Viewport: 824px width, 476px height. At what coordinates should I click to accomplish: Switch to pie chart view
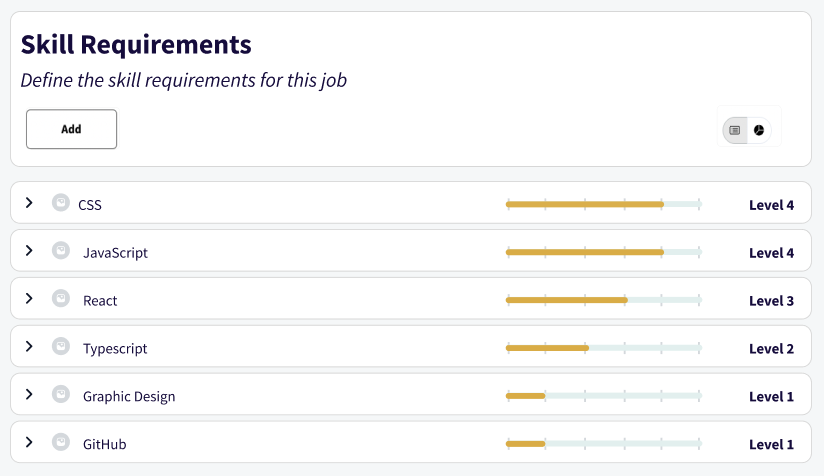(759, 130)
